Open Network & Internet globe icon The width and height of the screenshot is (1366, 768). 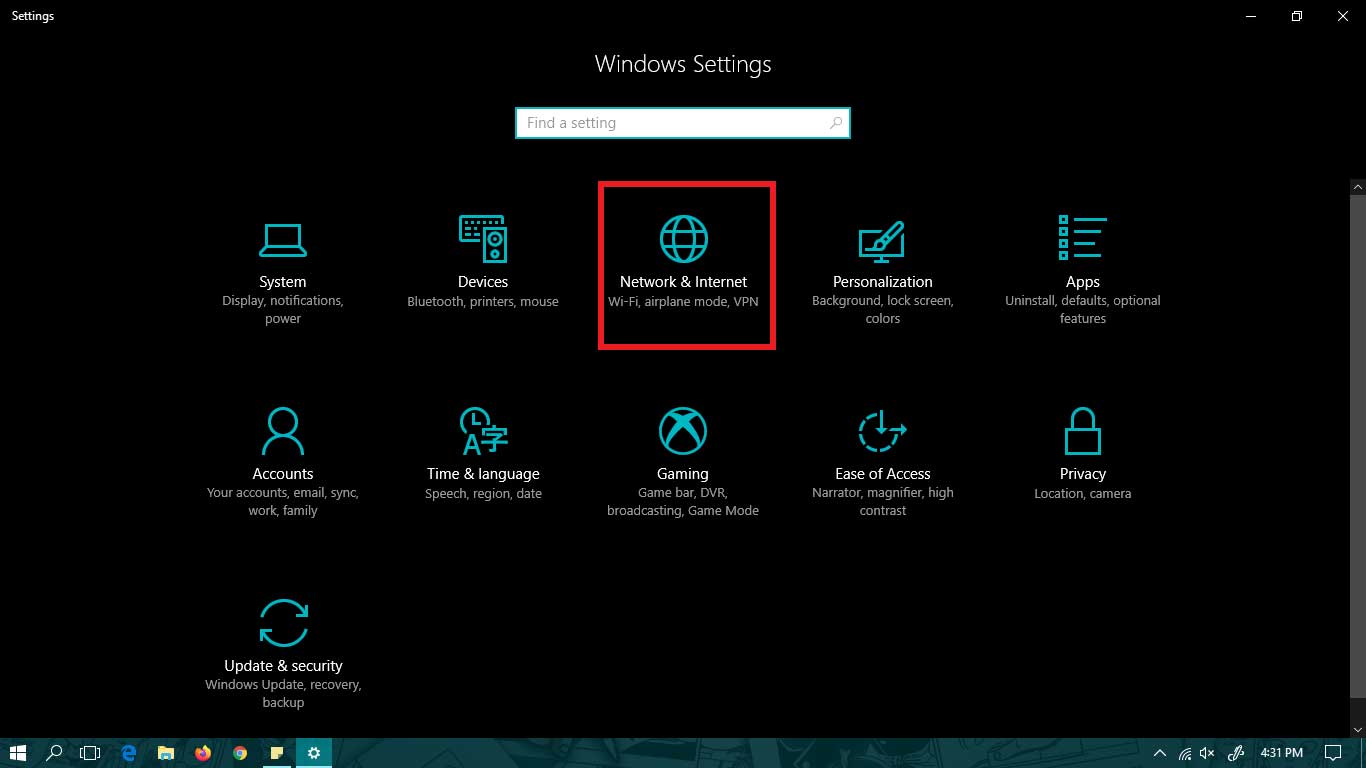[684, 239]
